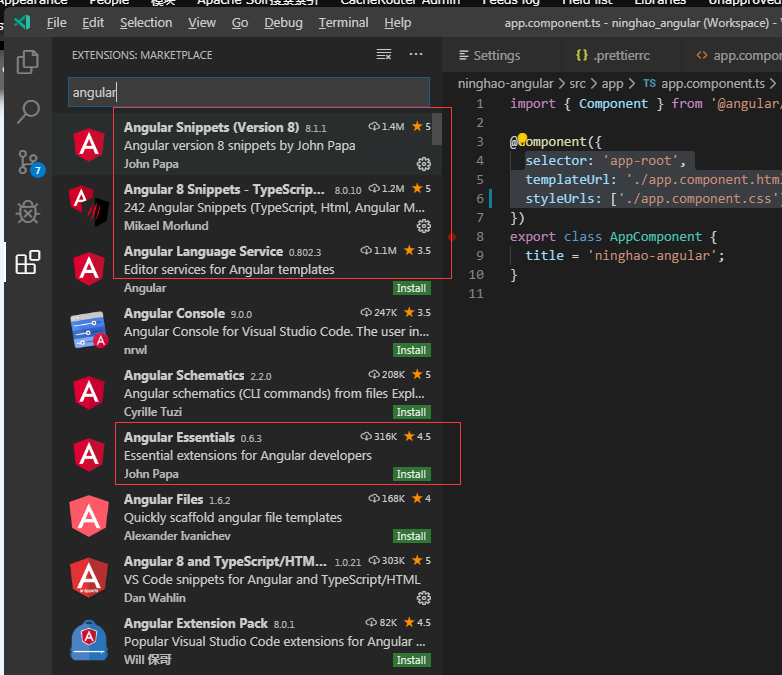Click Angular Schematics extension logo
This screenshot has height=675, width=782.
pos(89,393)
